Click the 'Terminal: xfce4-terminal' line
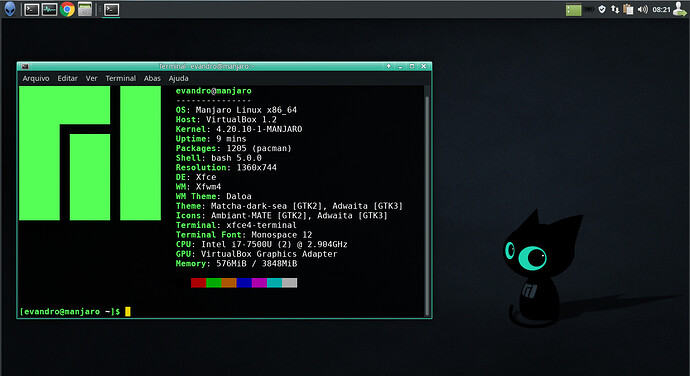Image resolution: width=690 pixels, height=376 pixels. click(236, 225)
